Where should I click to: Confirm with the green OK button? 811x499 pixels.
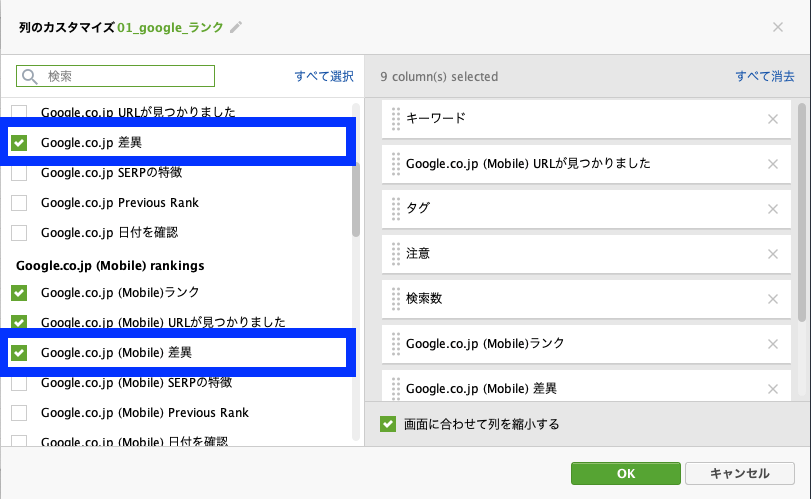(x=626, y=473)
